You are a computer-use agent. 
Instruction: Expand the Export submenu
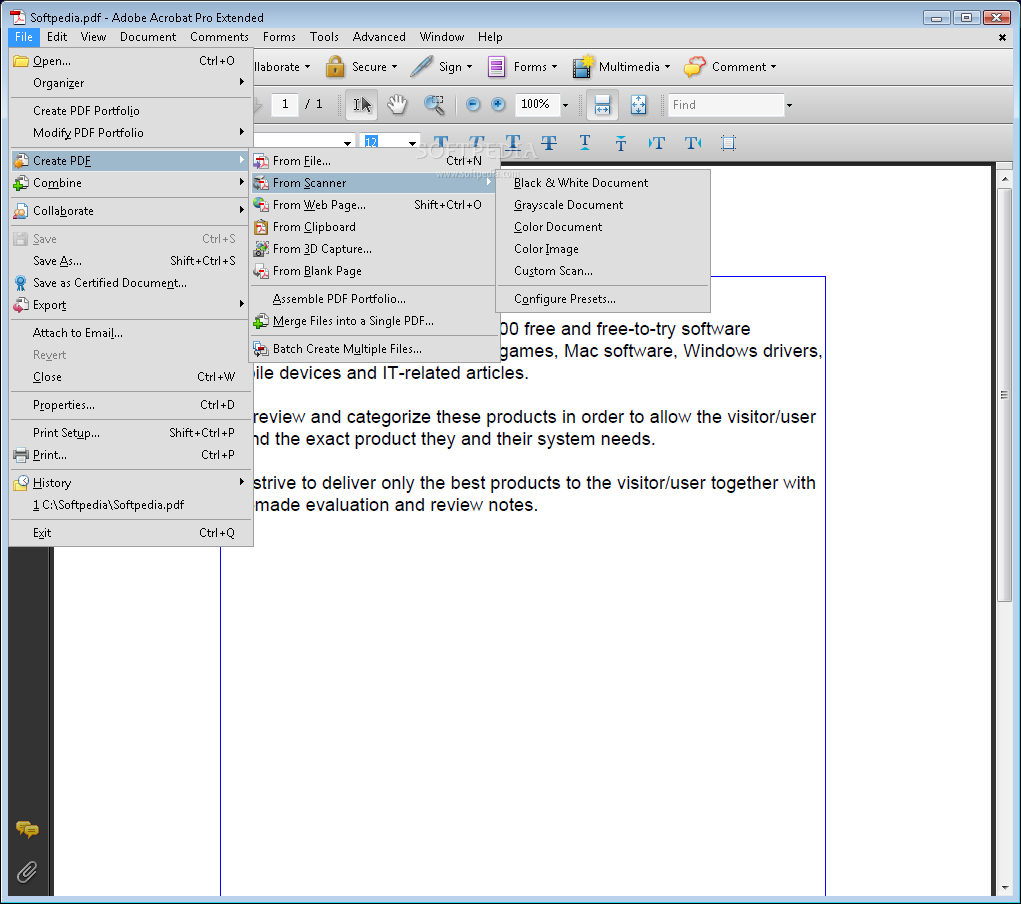pos(131,305)
